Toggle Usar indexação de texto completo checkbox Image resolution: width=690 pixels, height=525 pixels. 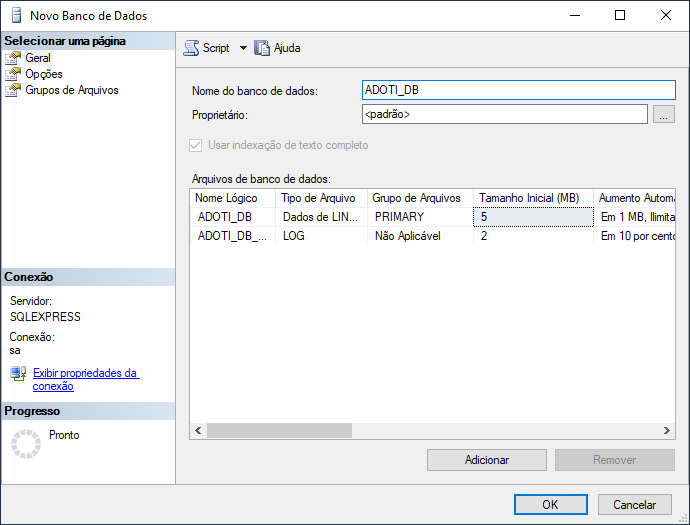(x=196, y=145)
